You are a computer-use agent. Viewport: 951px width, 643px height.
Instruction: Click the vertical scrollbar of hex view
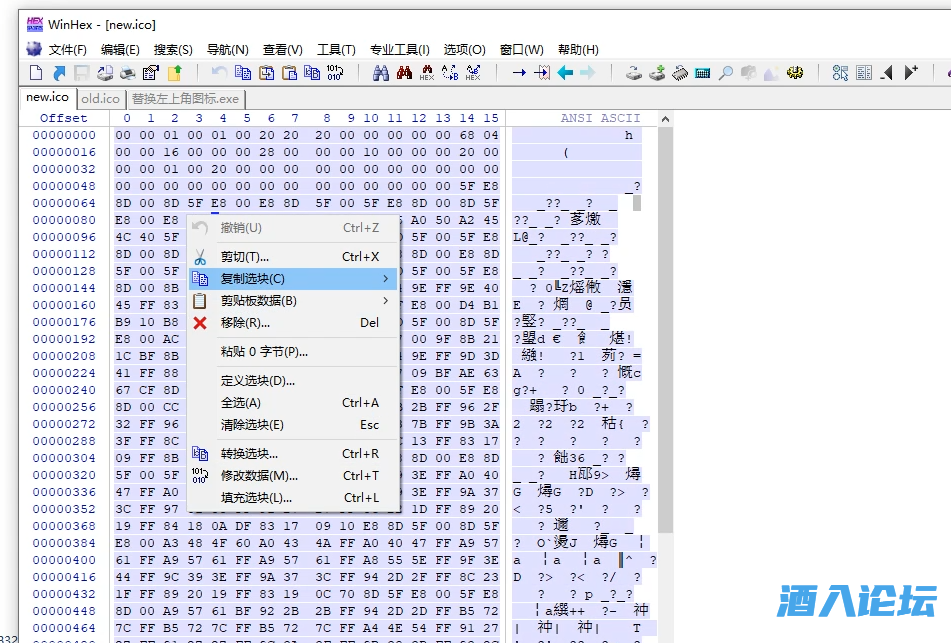665,350
